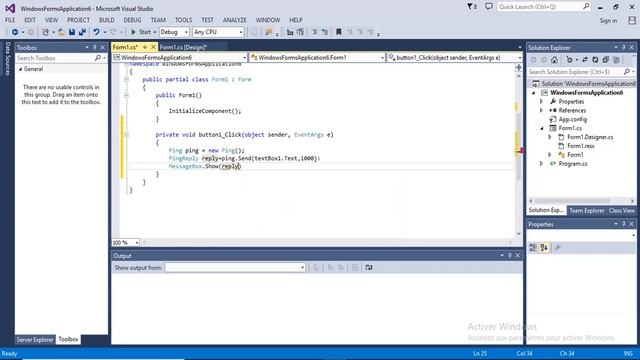Image resolution: width=640 pixels, height=360 pixels.
Task: Click the Undo arrow icon
Action: pos(96,32)
